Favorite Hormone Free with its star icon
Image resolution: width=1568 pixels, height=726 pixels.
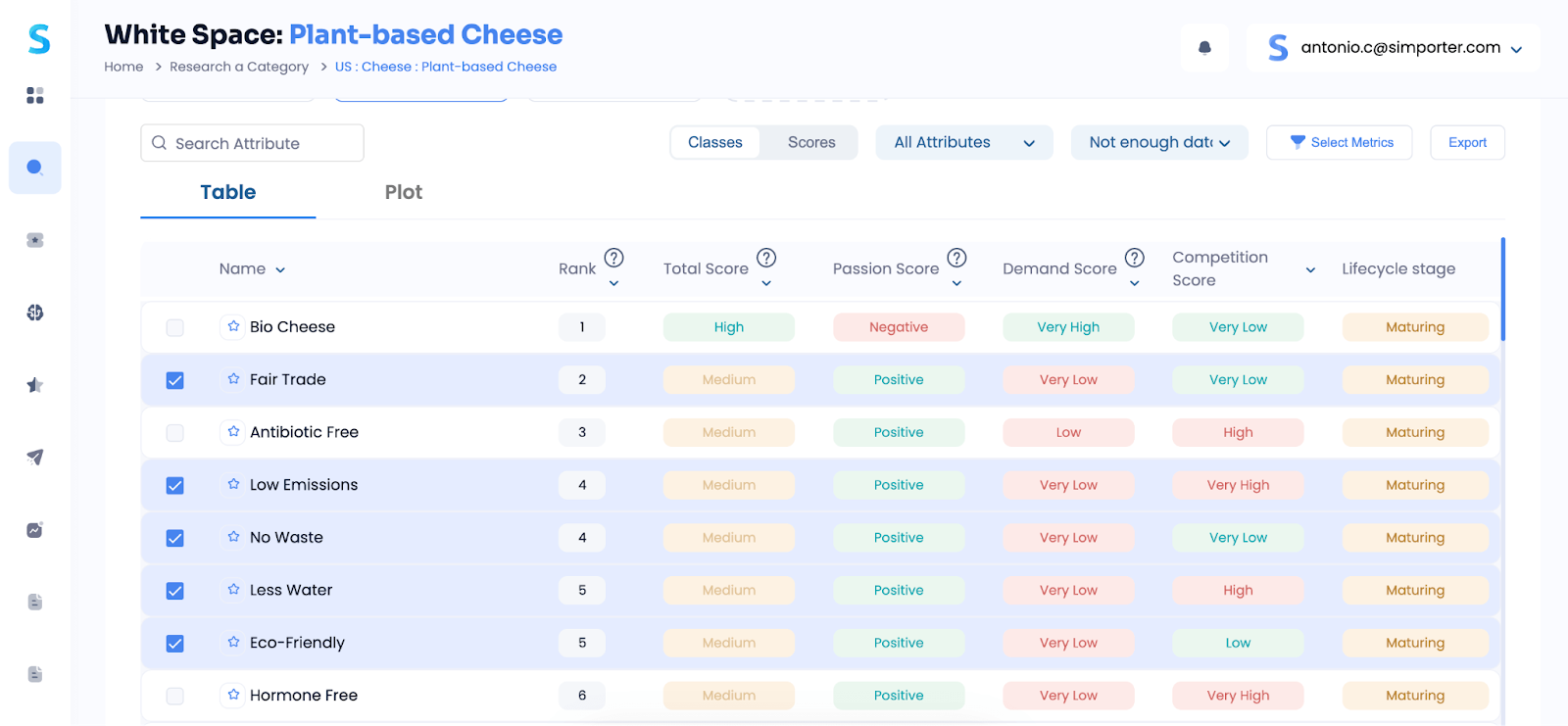(x=233, y=695)
